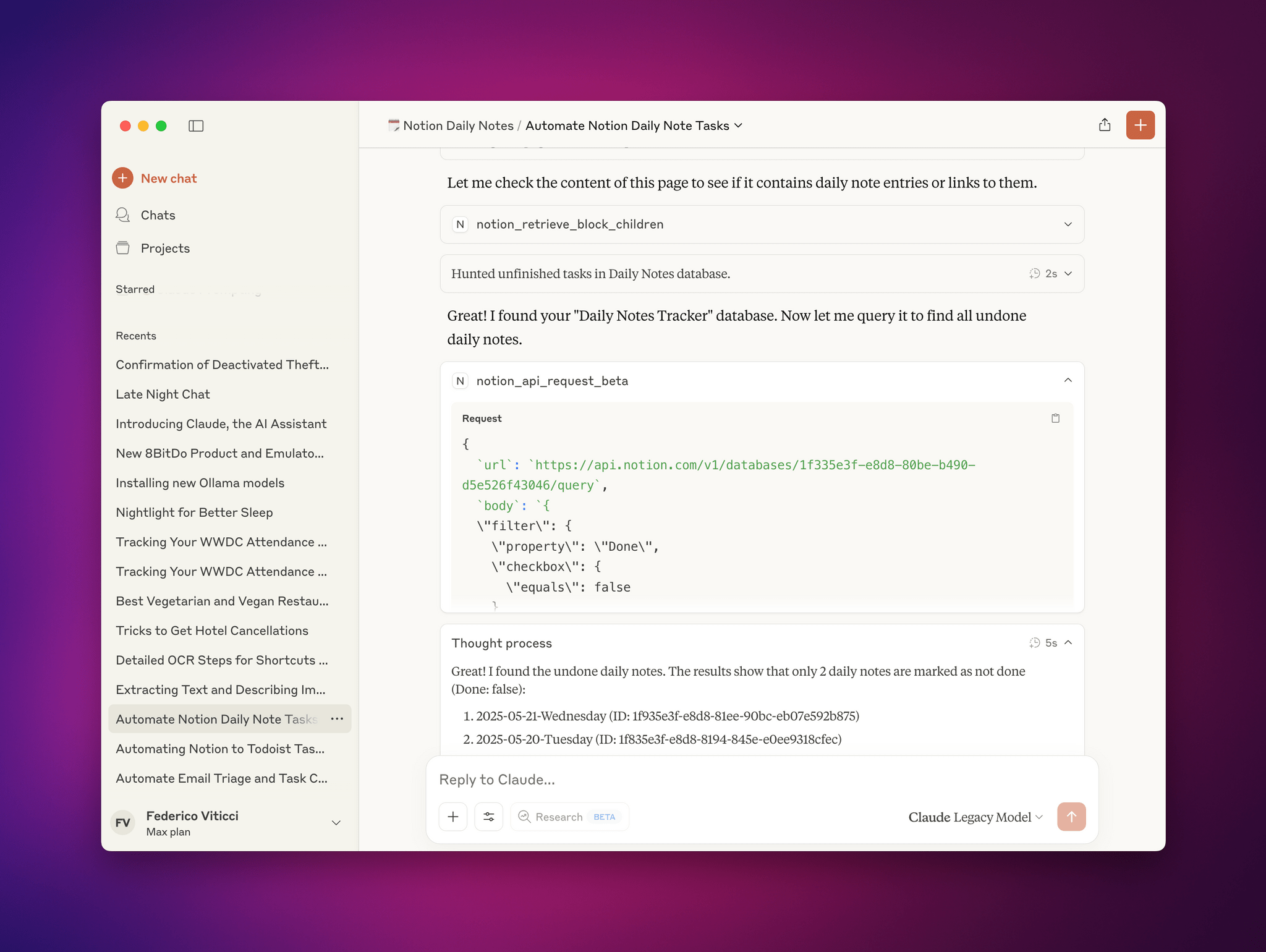Click the Max plan label

point(168,832)
